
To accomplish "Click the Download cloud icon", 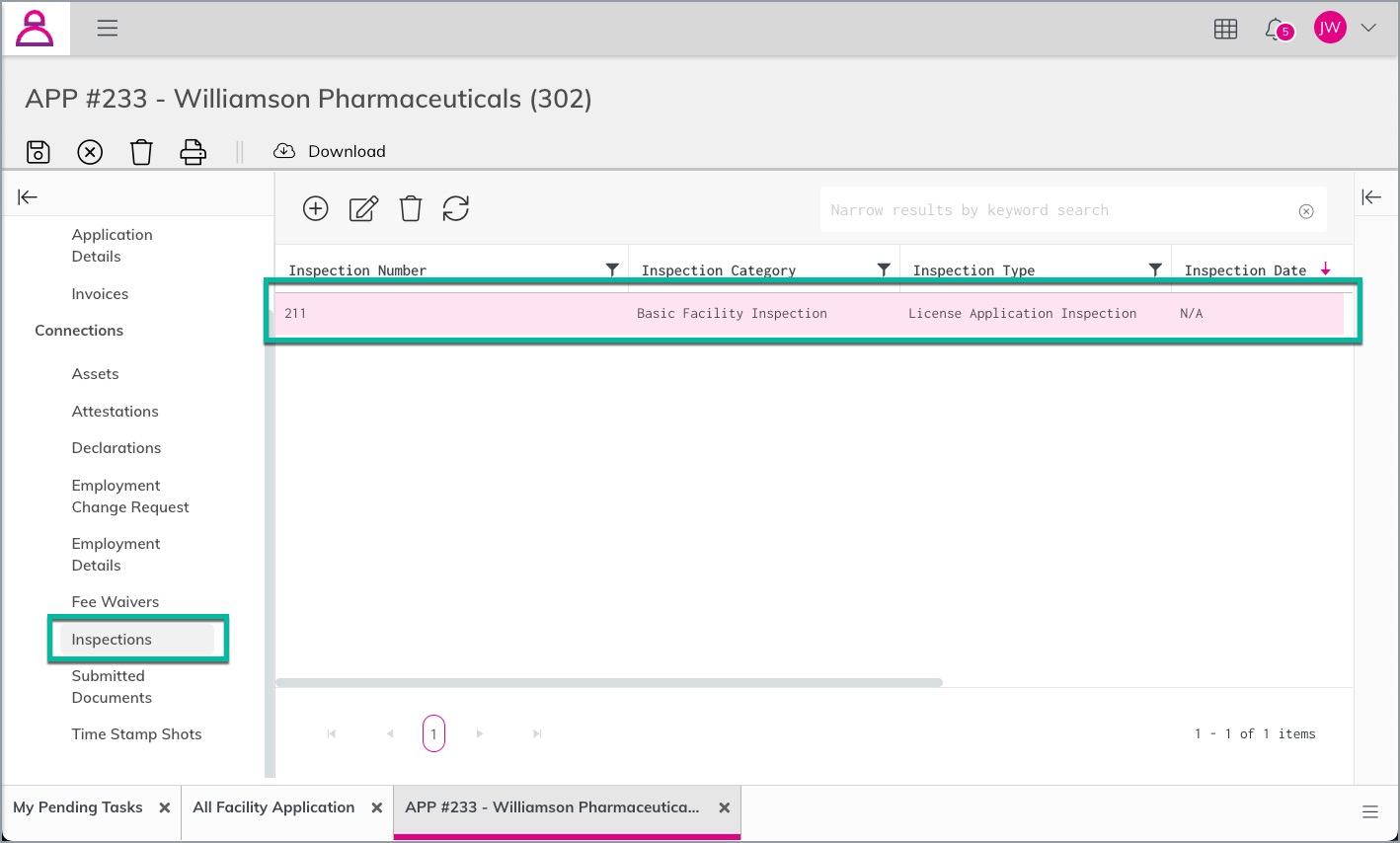I will (284, 151).
